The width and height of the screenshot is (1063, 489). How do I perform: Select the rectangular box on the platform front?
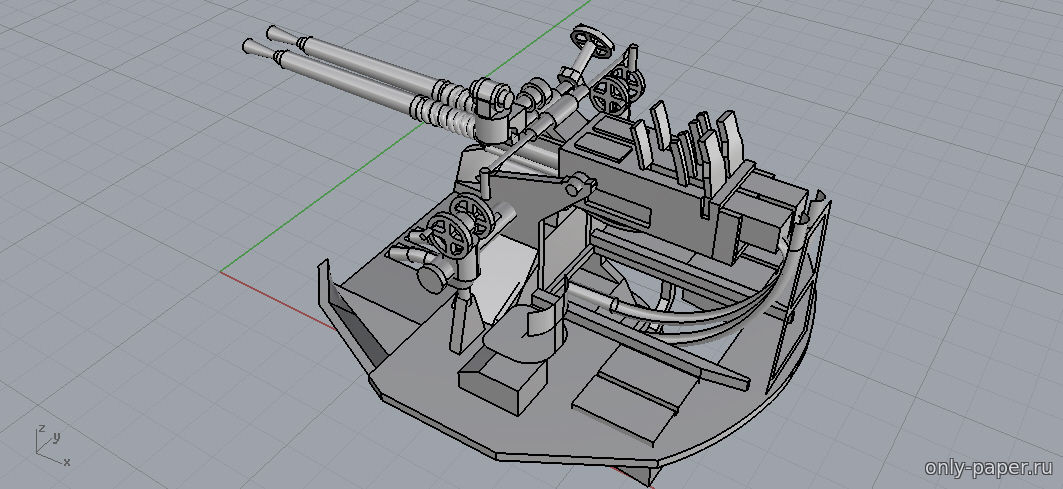click(x=503, y=384)
